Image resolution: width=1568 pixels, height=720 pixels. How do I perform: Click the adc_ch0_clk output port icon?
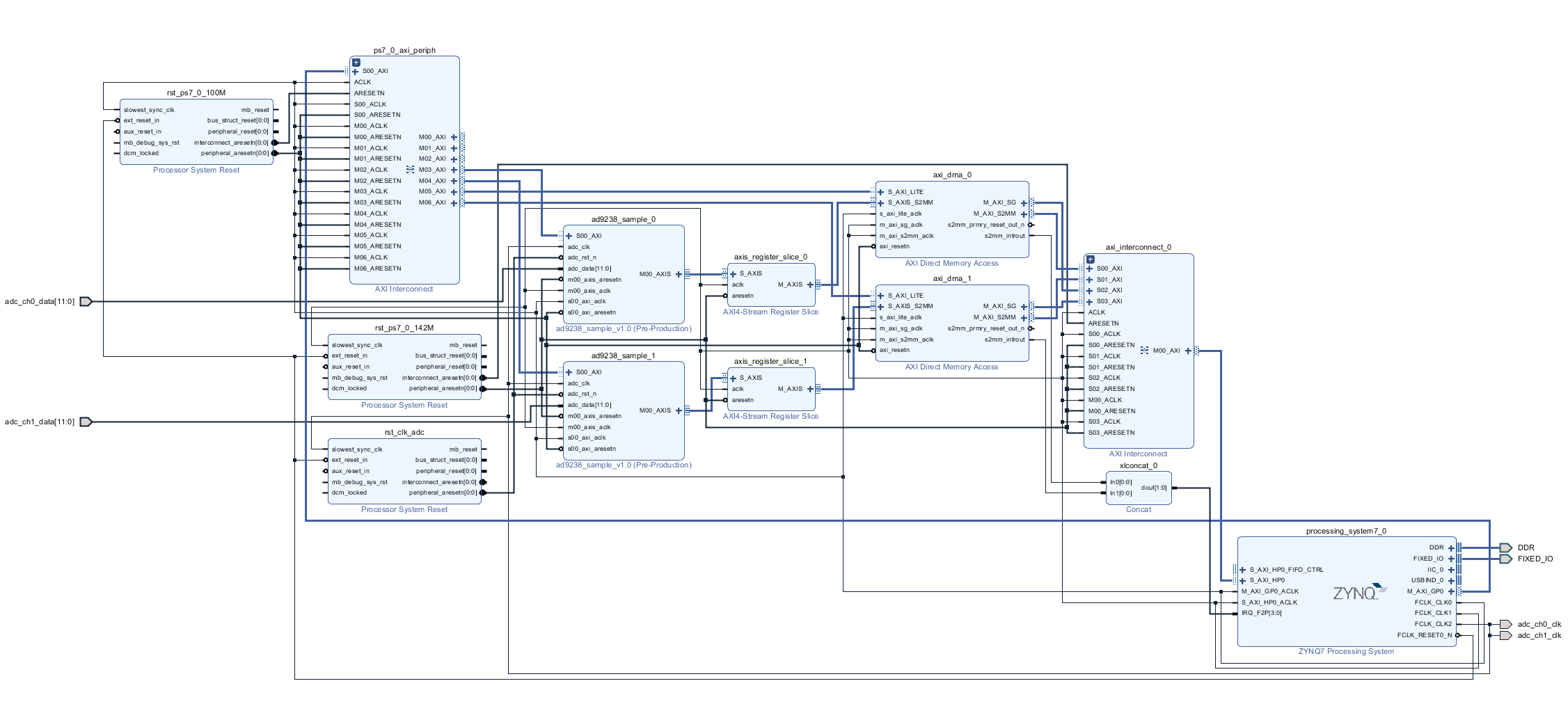pos(1506,624)
